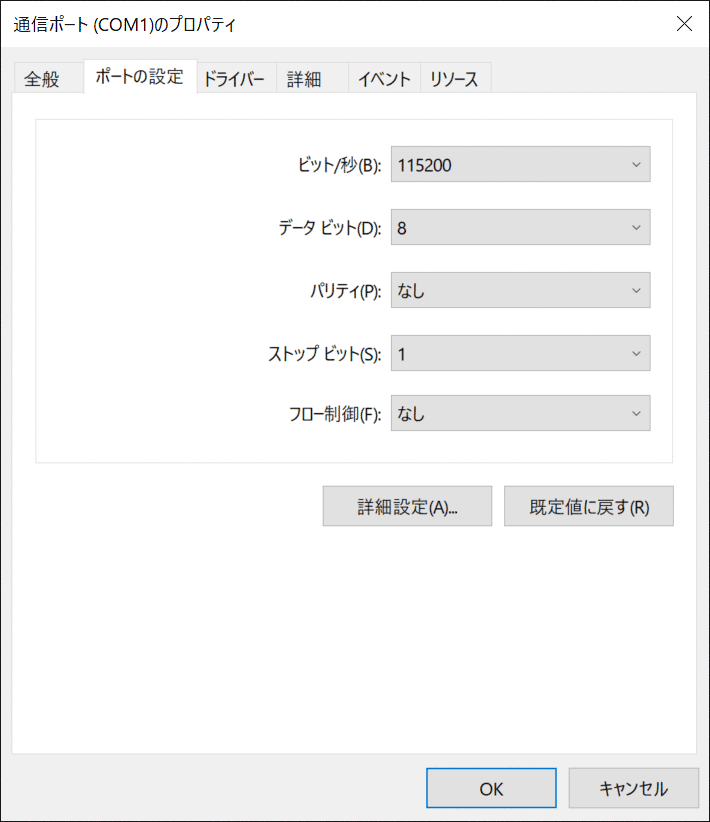The height and width of the screenshot is (822, 710).
Task: Confirm settings with the OK button
Action: tap(490, 788)
